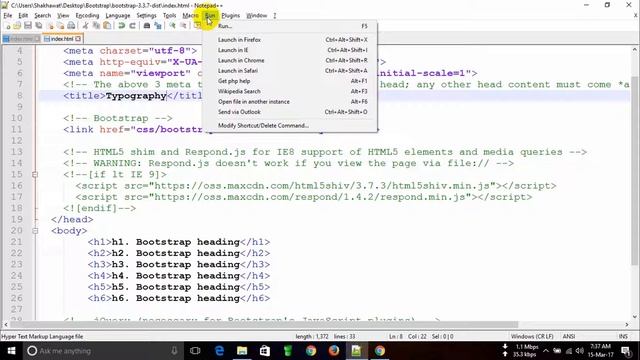
Task: Click the Paste clipboard toolbar icon
Action: tap(107, 26)
